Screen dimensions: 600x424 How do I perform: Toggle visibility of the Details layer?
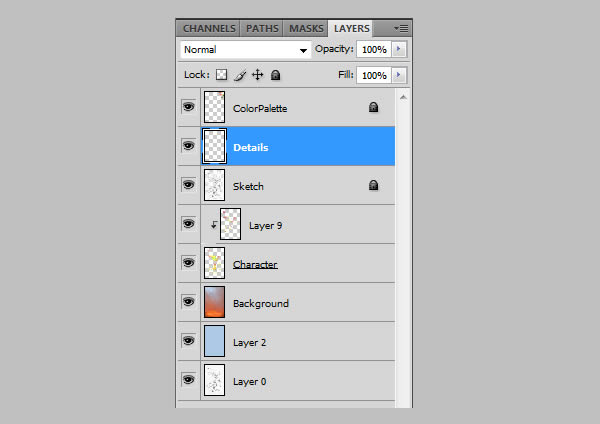(188, 145)
